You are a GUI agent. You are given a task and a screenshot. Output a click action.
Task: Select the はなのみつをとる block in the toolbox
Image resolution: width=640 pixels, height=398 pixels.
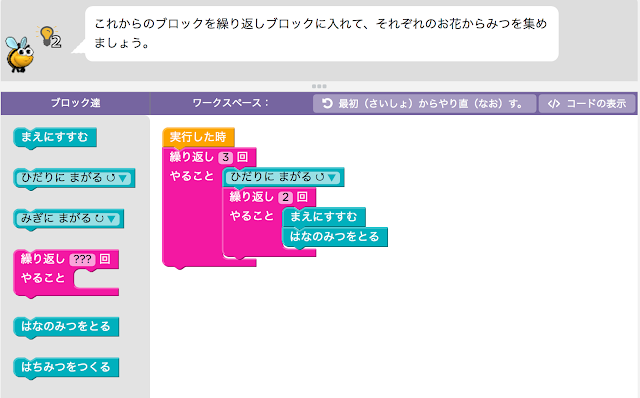(x=66, y=327)
